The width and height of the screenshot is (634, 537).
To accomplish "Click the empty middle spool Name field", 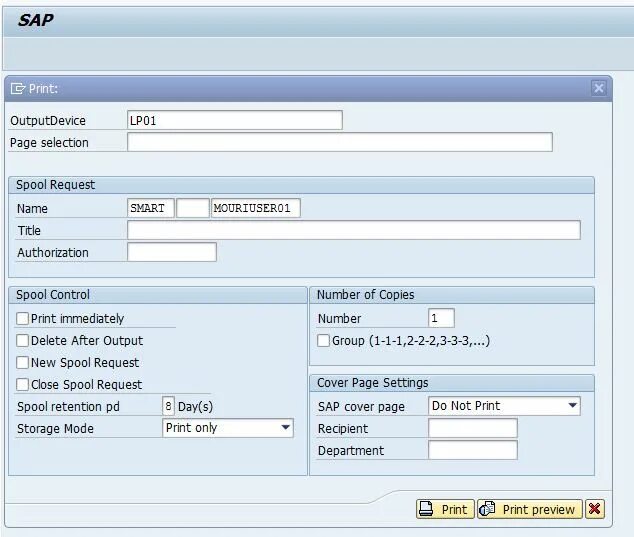I will tap(193, 208).
